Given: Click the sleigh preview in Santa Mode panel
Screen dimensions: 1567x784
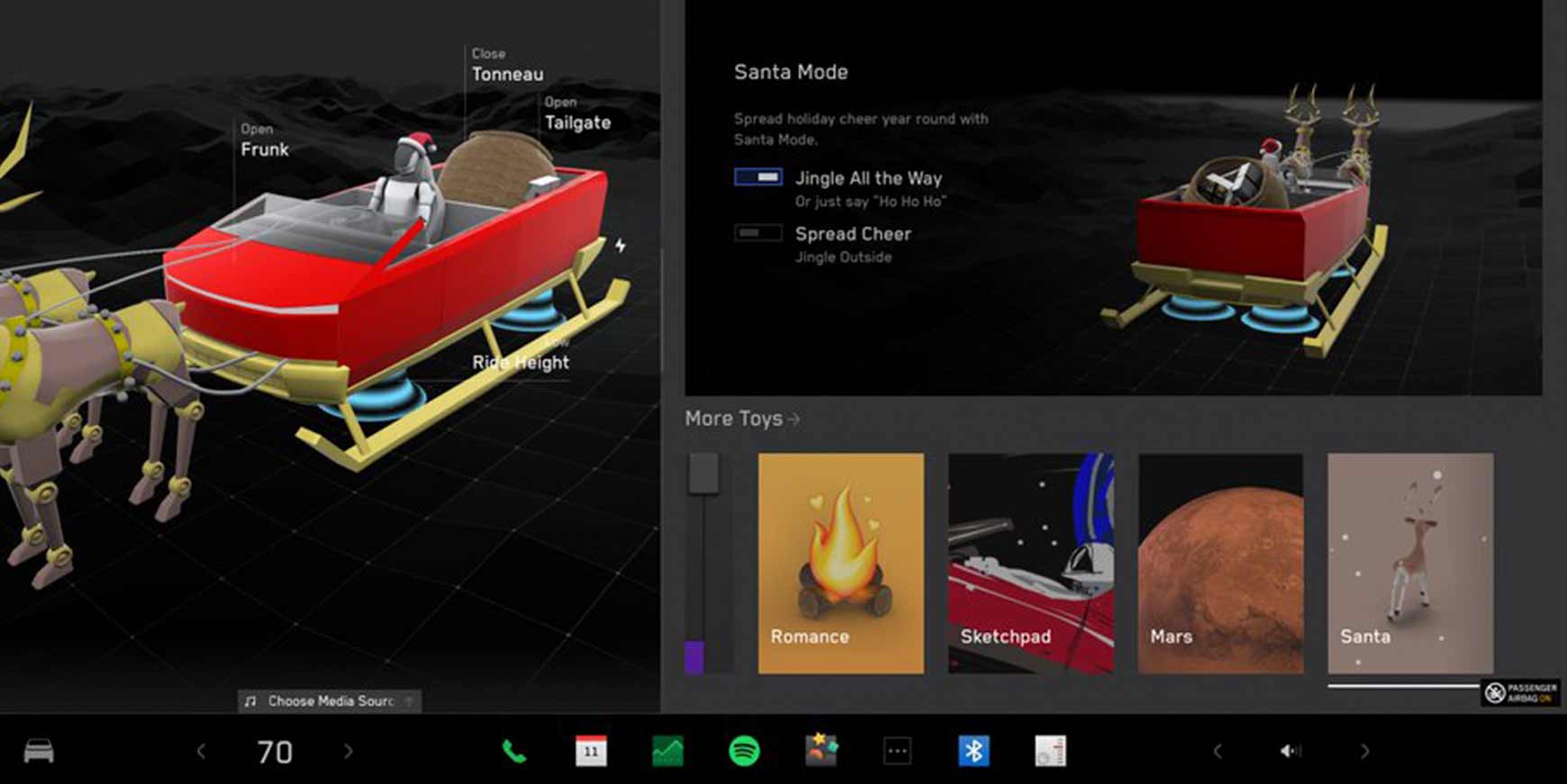Looking at the screenshot, I should 1247,221.
